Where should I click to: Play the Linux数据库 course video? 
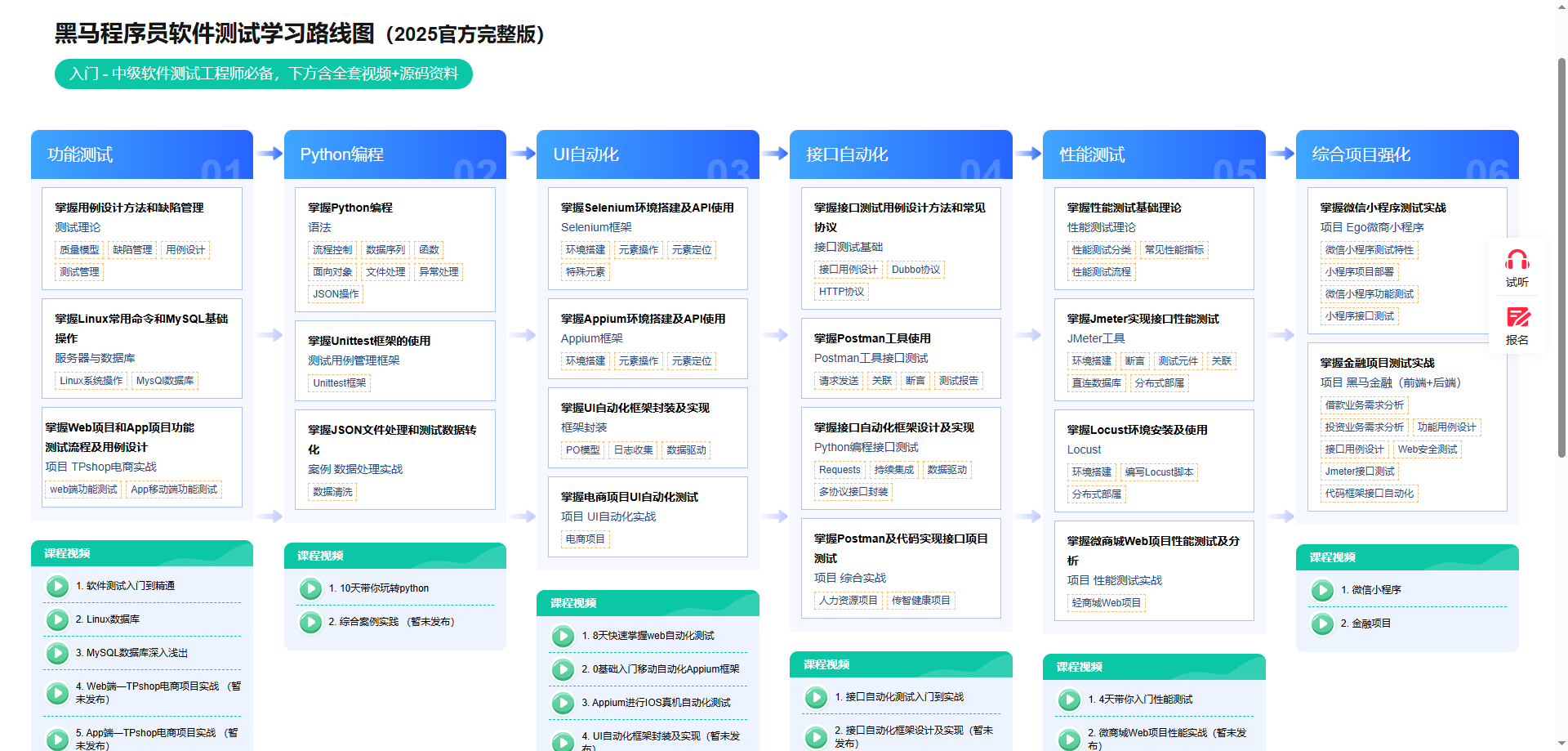pos(57,619)
